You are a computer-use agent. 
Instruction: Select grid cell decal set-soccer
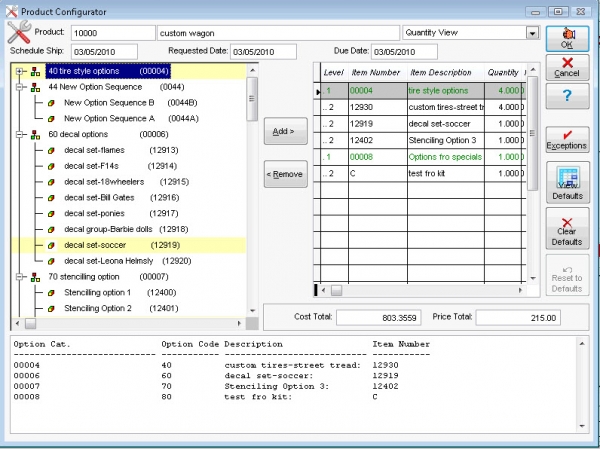[446, 124]
